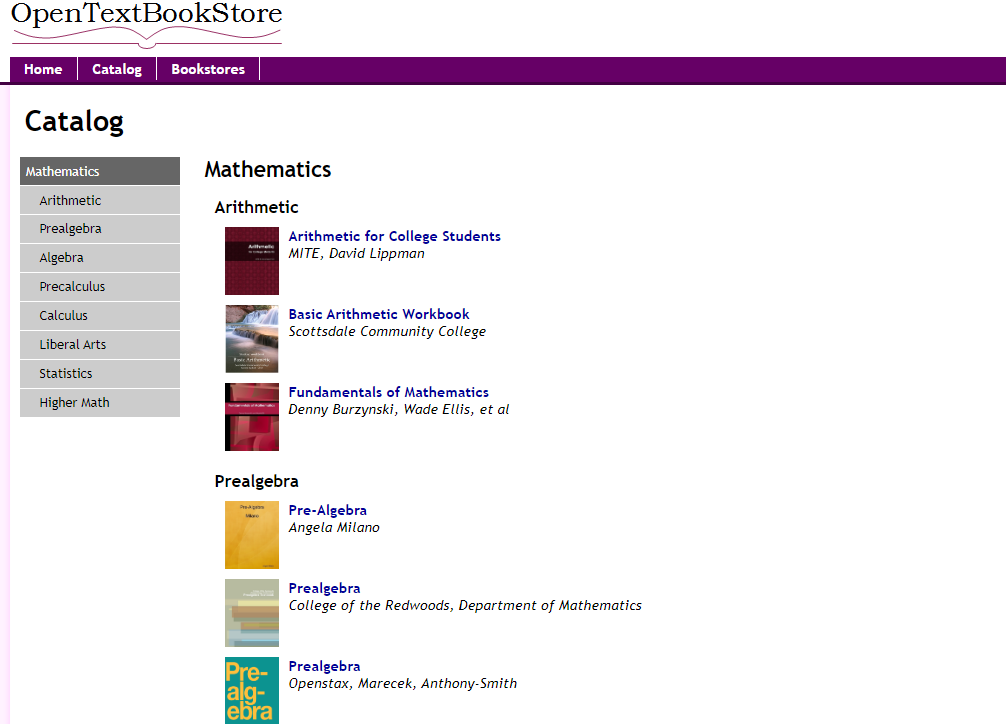Click teal Openstax Prealgebra cover
Viewport: 1006px width, 724px height.
point(252,691)
